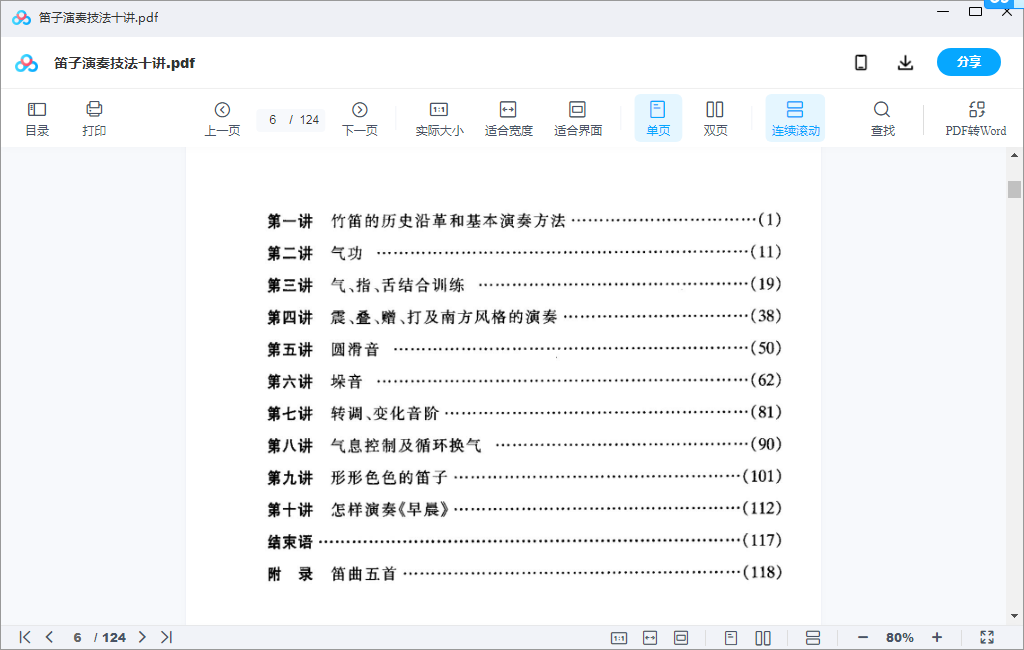Viewport: 1024px width, 650px height.
Task: Click the blue 分享 share button
Action: tap(968, 62)
